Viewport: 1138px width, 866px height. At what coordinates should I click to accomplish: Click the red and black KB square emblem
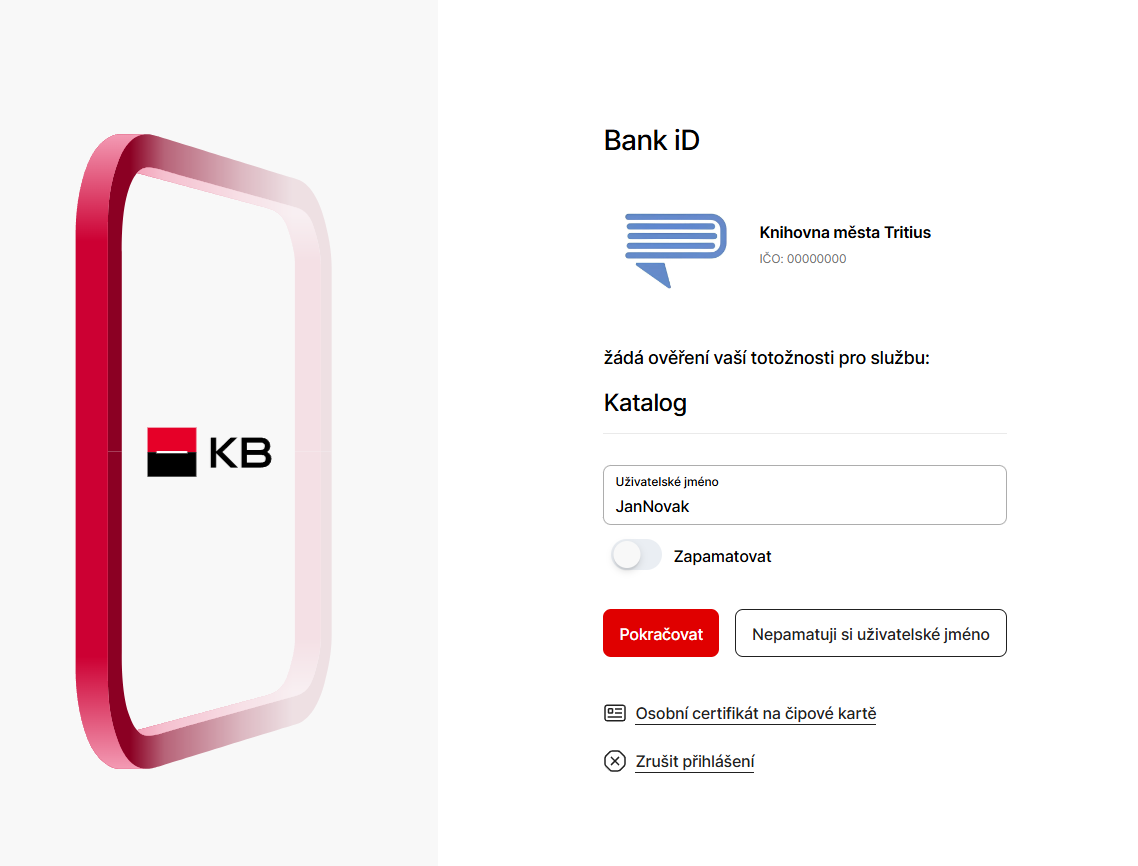(172, 452)
